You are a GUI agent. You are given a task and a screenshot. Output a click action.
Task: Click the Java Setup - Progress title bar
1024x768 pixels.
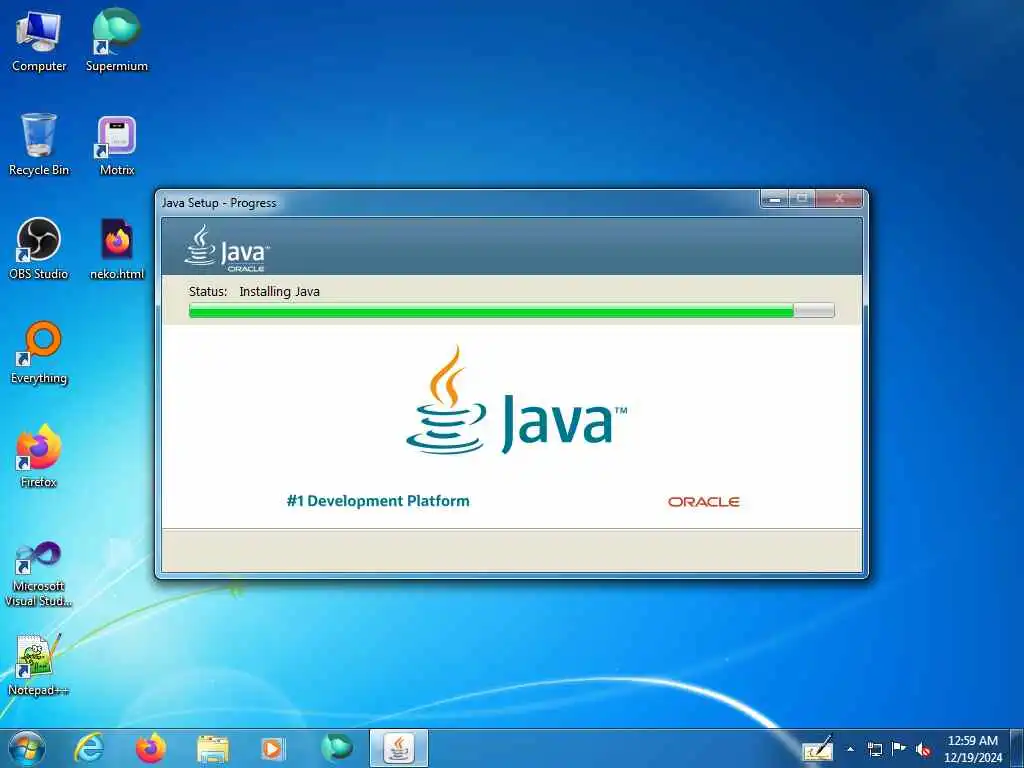(457, 202)
